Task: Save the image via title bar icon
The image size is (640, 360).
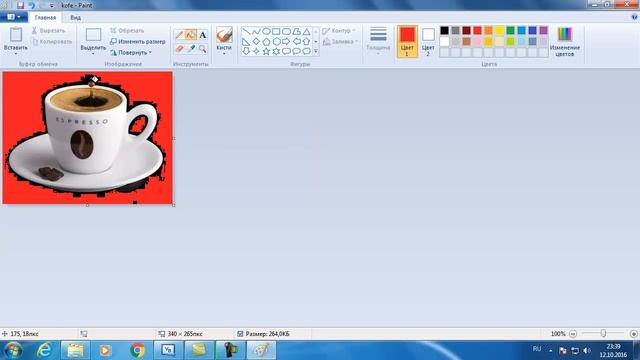Action: (x=20, y=5)
